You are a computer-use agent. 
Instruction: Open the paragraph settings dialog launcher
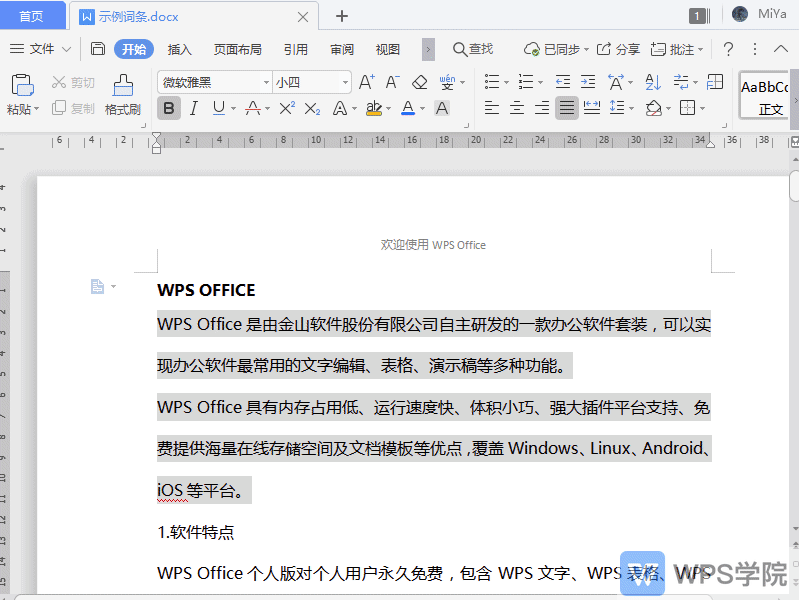click(x=725, y=125)
